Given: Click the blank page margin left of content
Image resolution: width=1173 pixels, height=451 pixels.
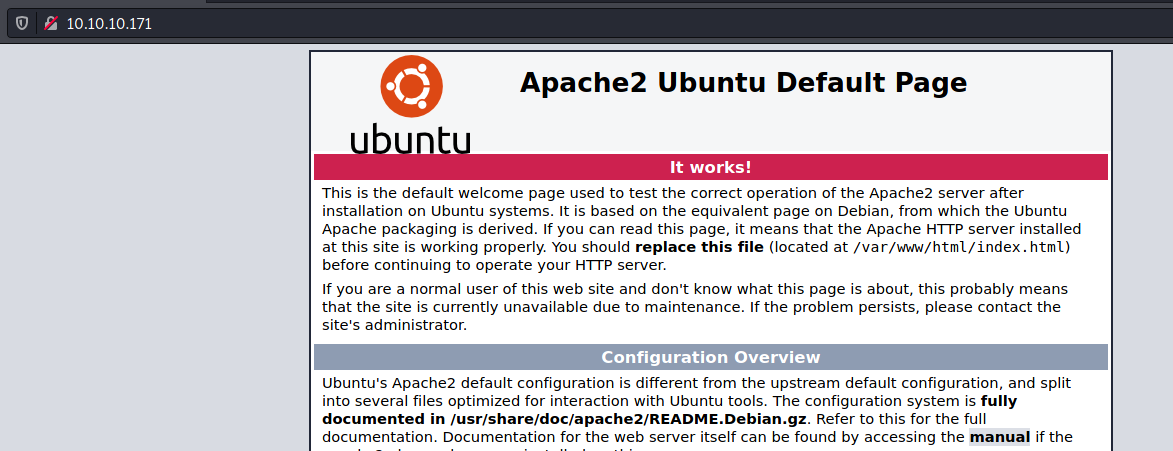Looking at the screenshot, I should pos(150,250).
